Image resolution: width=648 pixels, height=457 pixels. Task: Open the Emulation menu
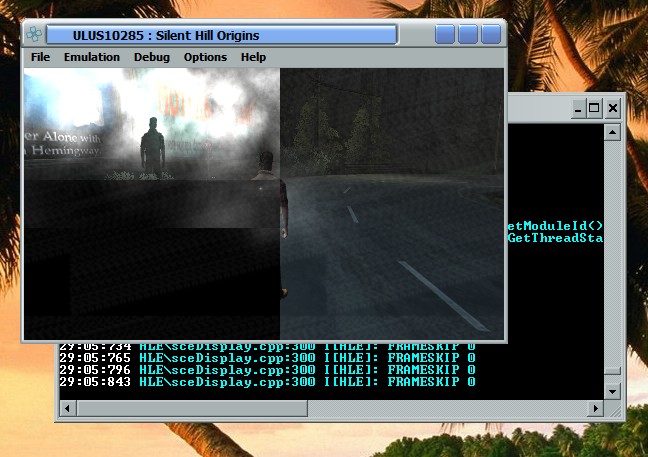pos(92,57)
